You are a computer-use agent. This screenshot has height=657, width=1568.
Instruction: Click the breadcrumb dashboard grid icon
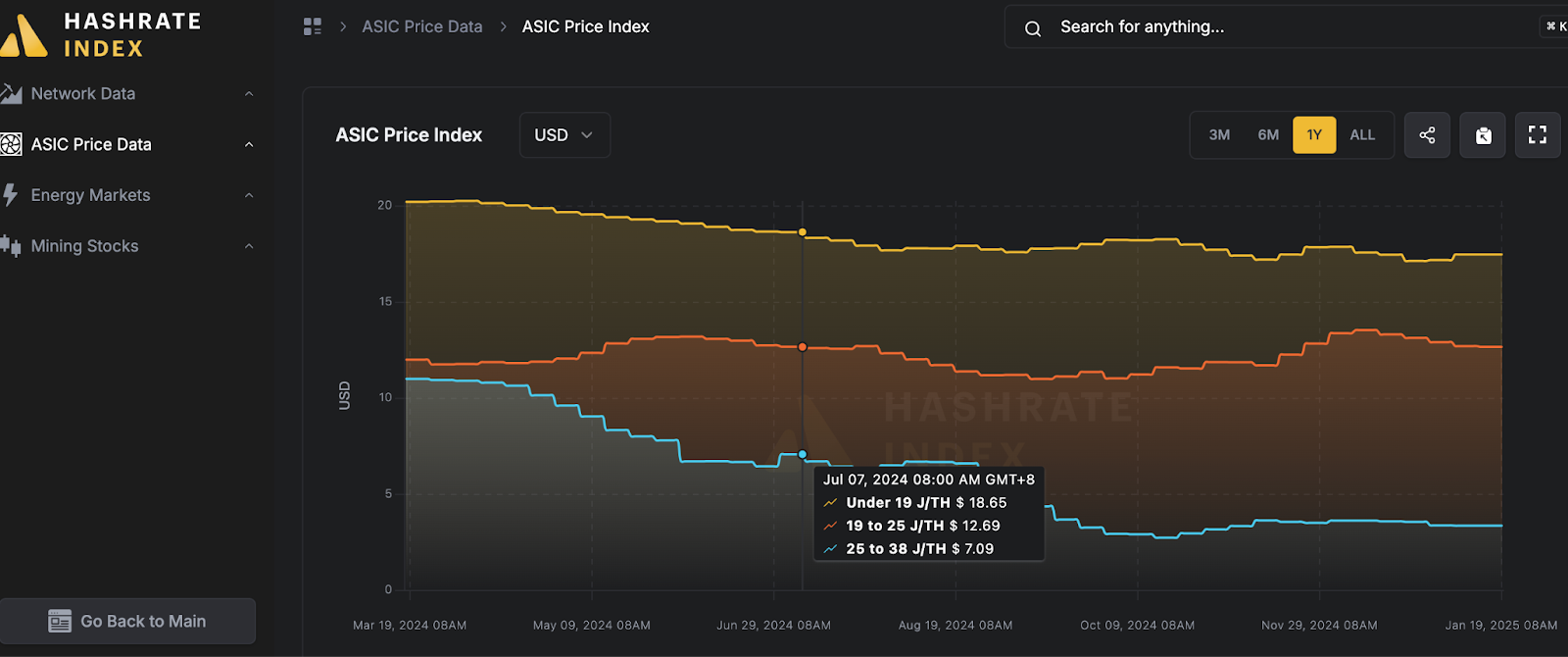pos(313,26)
